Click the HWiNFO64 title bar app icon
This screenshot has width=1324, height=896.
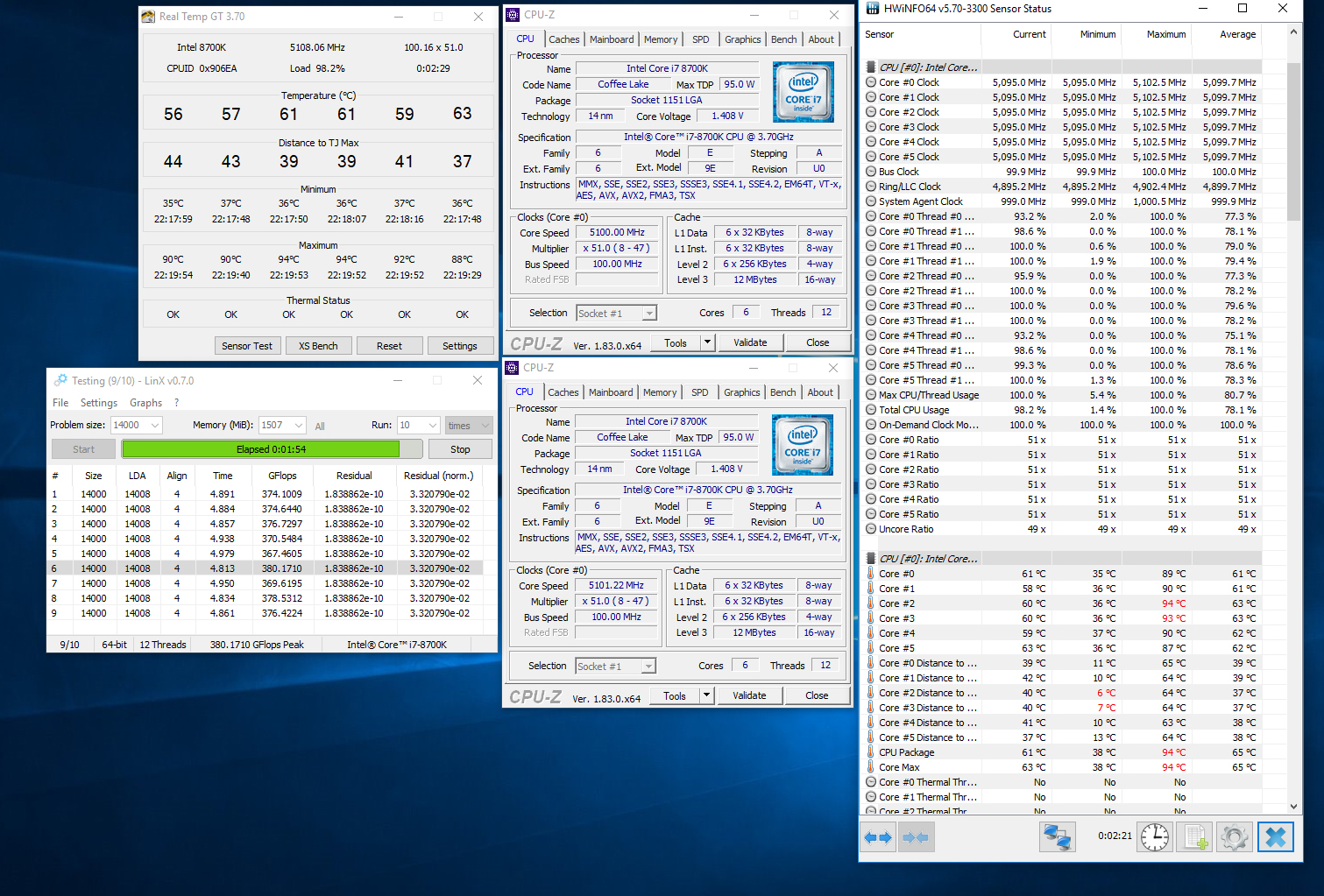[873, 9]
